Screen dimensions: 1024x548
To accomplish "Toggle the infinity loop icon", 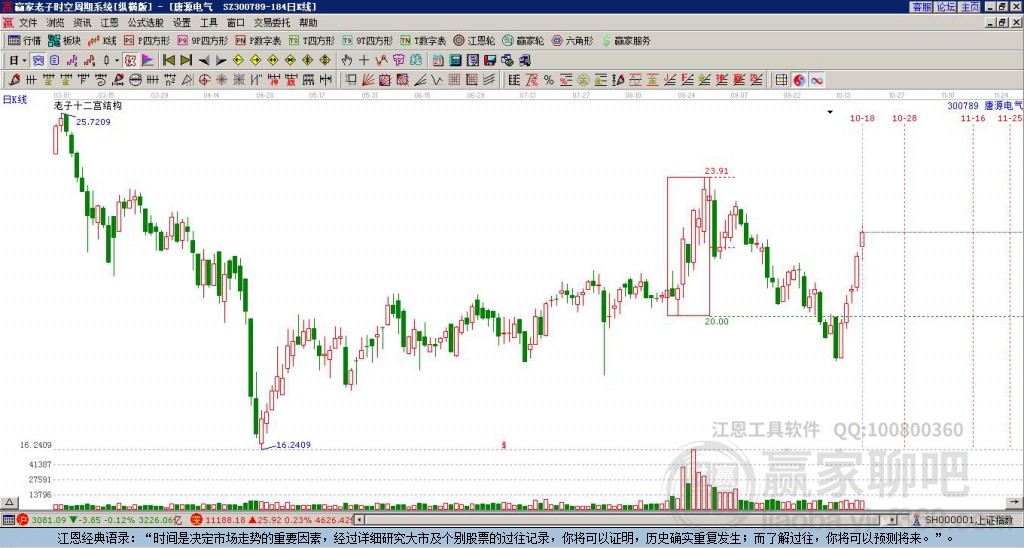I will (816, 80).
